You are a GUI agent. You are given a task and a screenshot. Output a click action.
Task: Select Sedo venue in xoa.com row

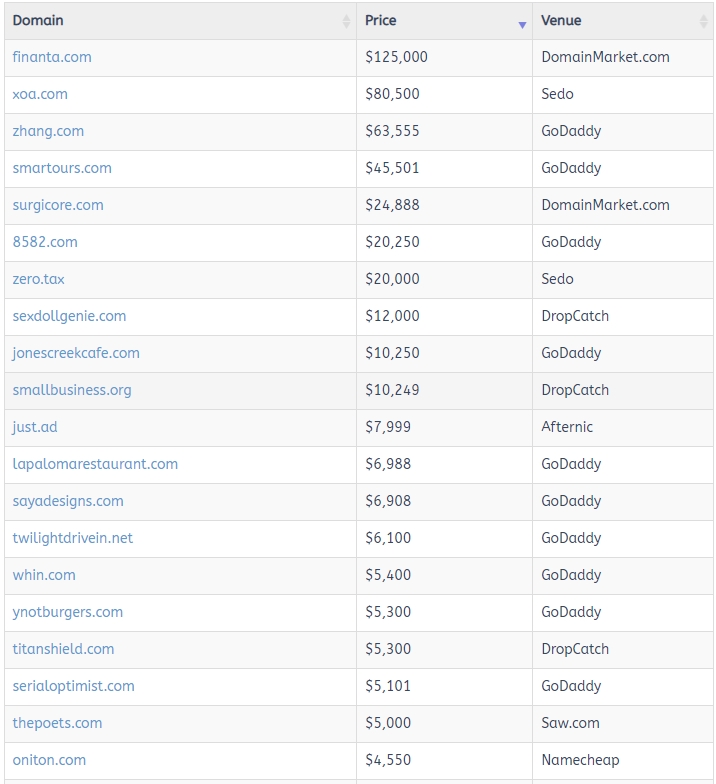coord(558,94)
